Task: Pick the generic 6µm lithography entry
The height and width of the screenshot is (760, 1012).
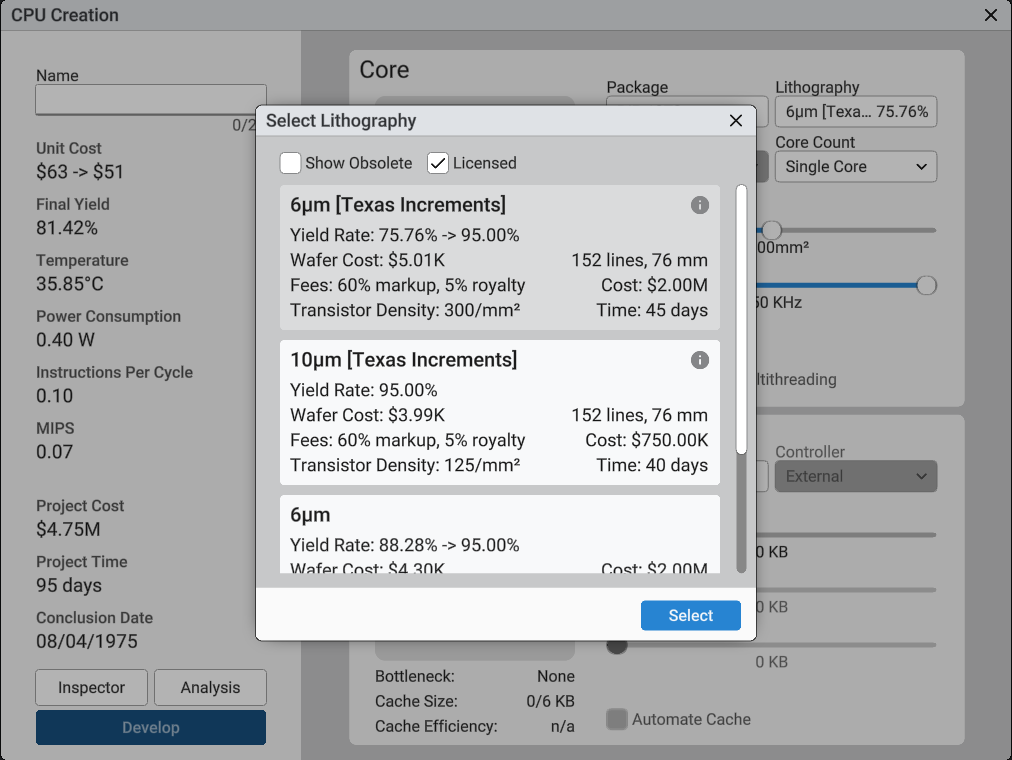Action: 500,535
